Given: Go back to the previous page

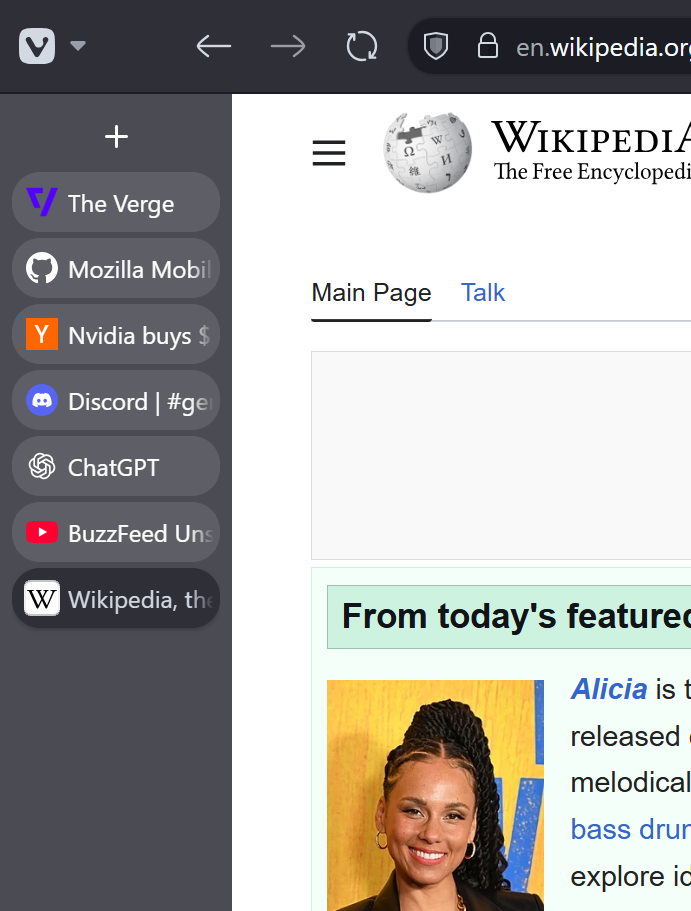Looking at the screenshot, I should [x=213, y=46].
